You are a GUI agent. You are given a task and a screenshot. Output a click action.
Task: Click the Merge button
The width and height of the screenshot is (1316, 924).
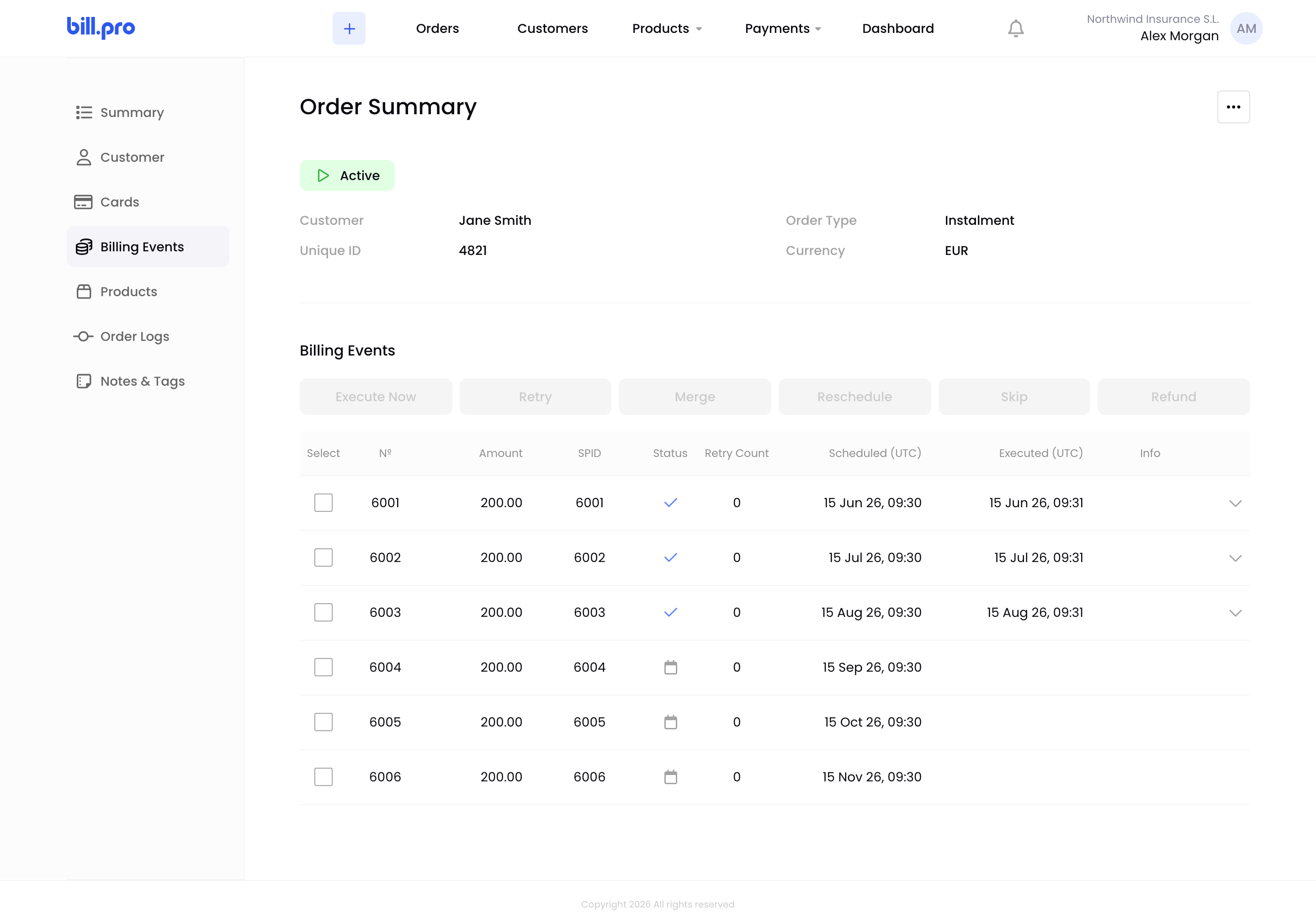[x=695, y=397]
